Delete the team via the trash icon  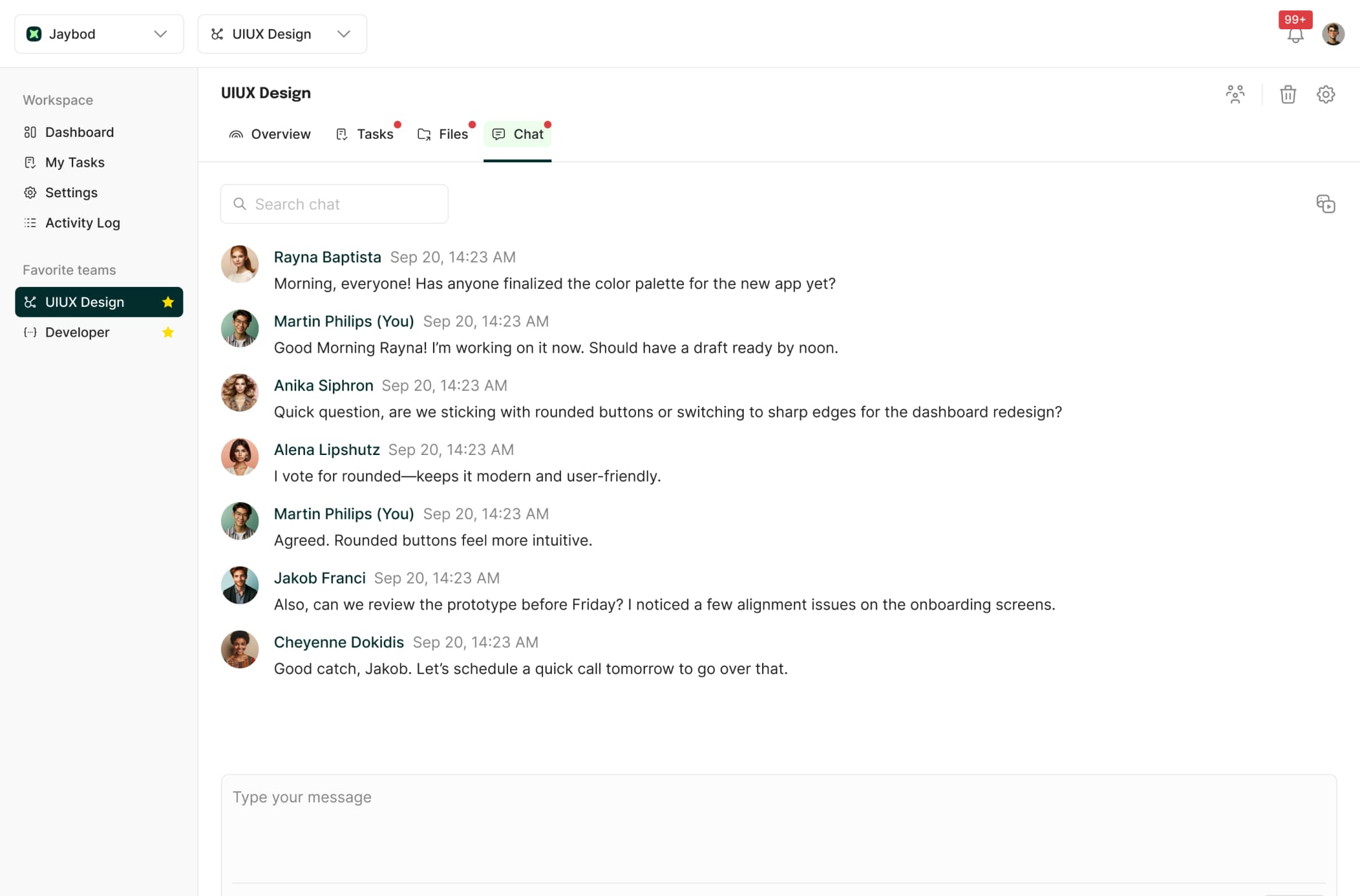pyautogui.click(x=1287, y=94)
